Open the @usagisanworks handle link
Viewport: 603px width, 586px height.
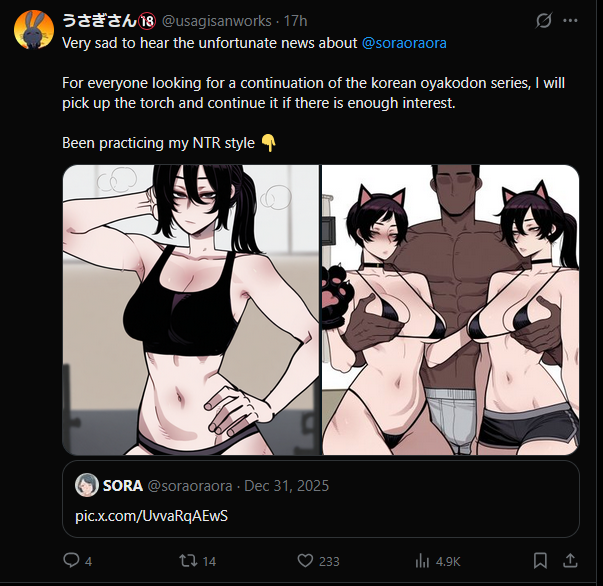(x=217, y=21)
